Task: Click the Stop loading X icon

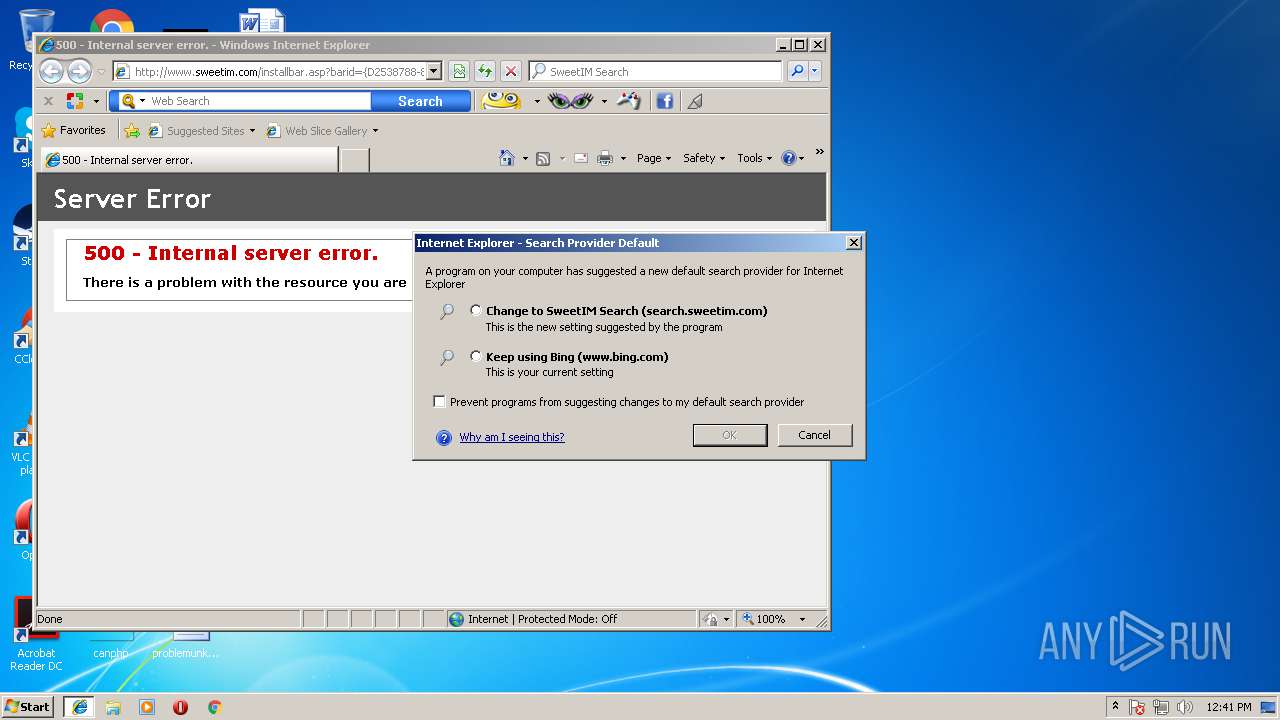Action: (x=511, y=71)
